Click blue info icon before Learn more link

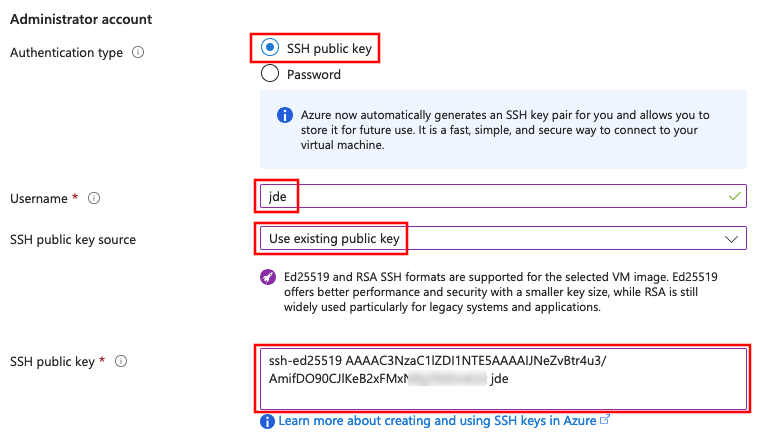tap(267, 422)
